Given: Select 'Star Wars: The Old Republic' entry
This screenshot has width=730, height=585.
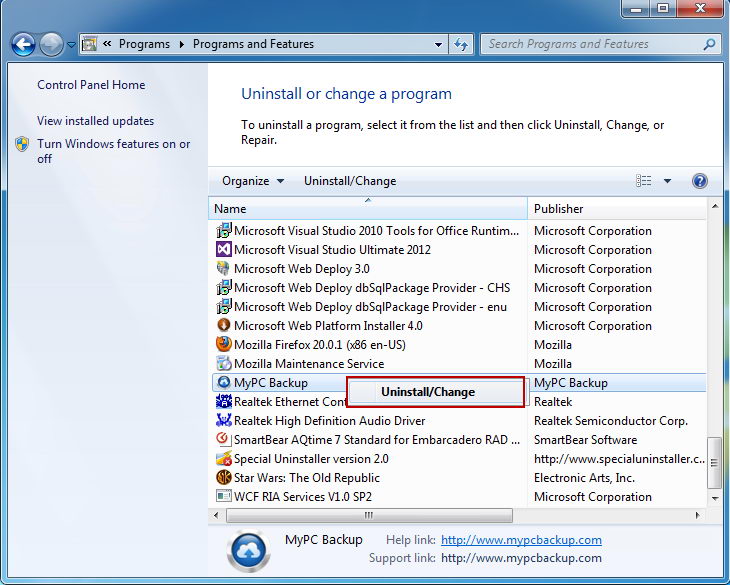Looking at the screenshot, I should click(307, 478).
